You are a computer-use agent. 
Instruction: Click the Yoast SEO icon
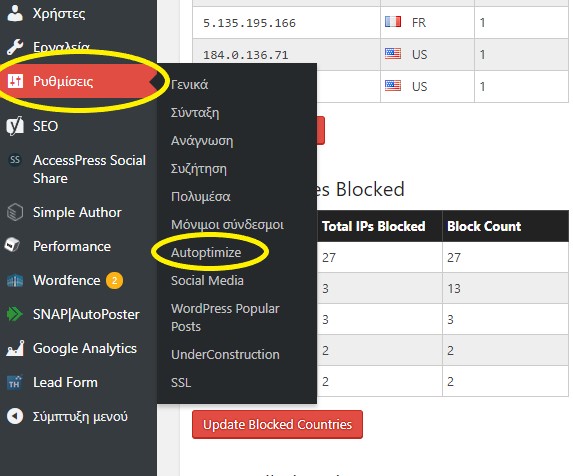pyautogui.click(x=15, y=126)
